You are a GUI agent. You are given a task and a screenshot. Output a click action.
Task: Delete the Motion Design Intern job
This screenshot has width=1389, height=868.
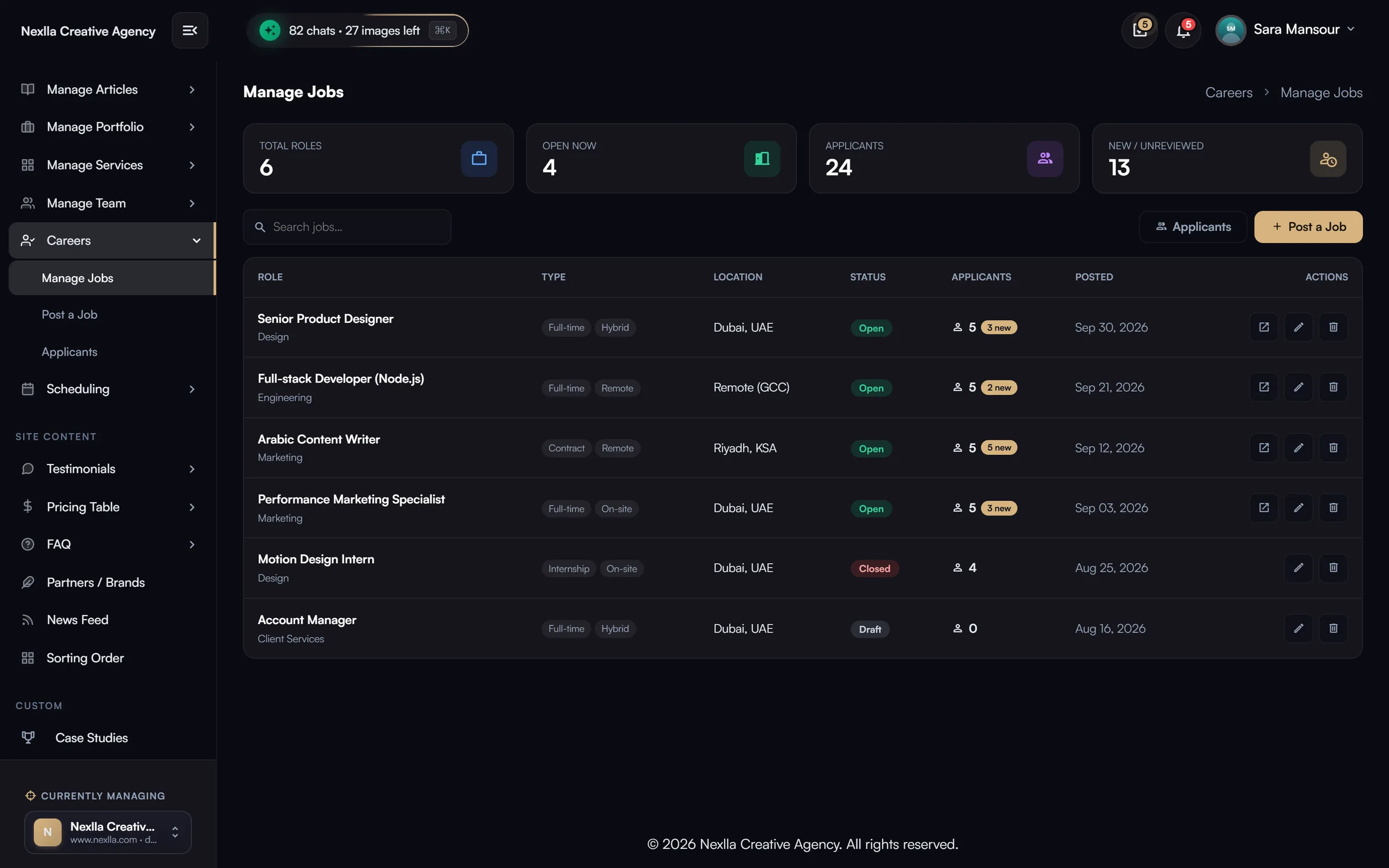1333,568
